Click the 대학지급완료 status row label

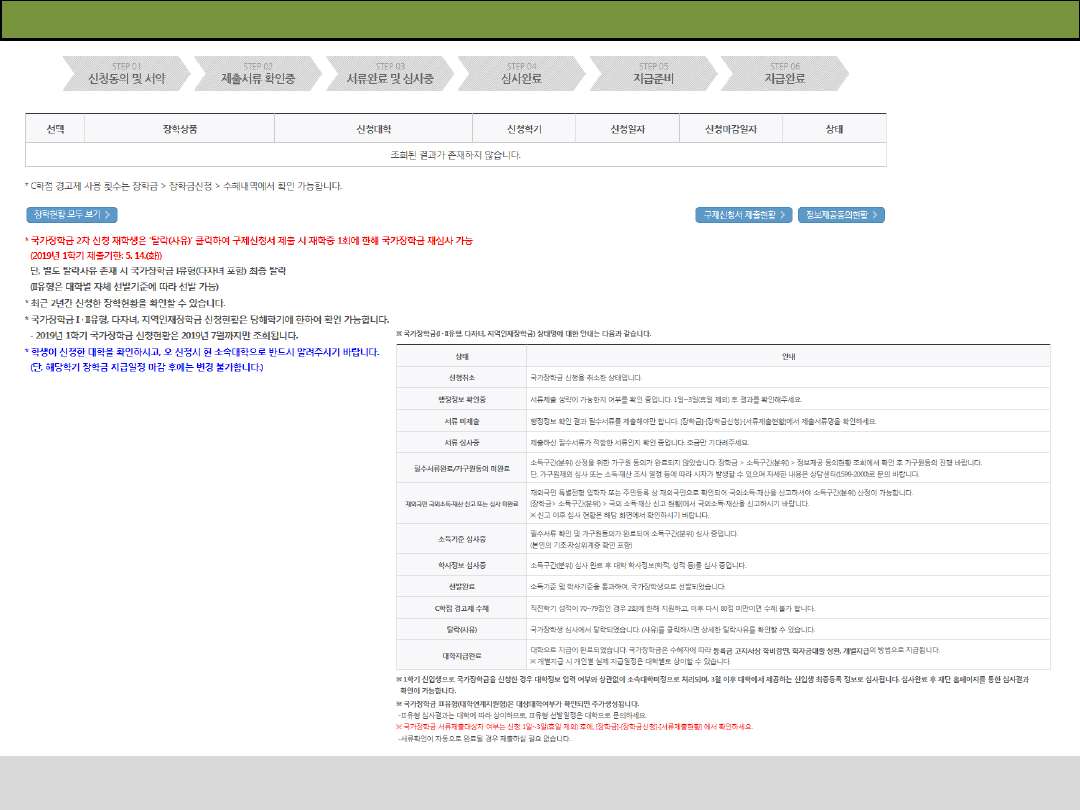click(x=463, y=656)
